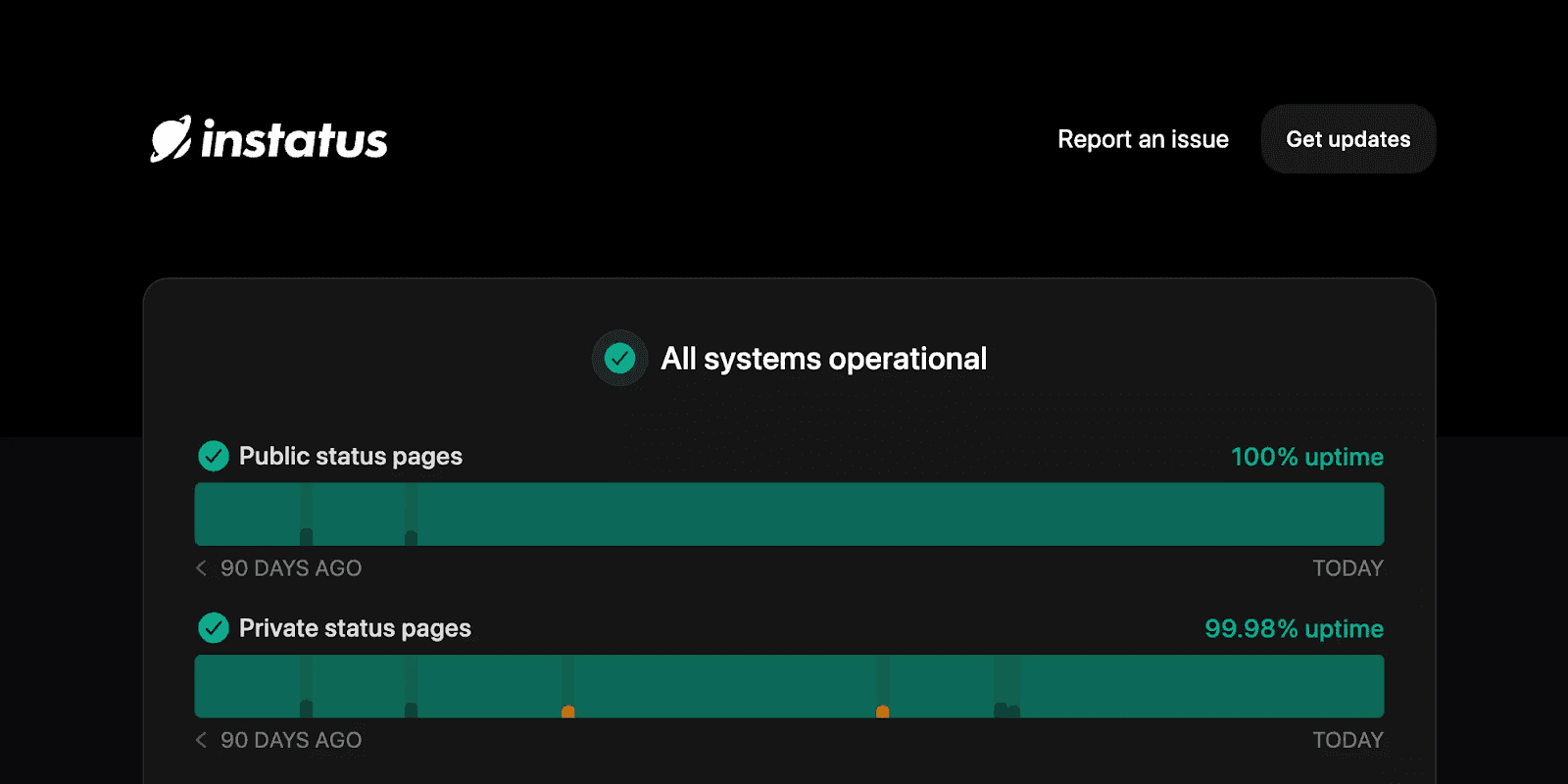
Task: Click the 99.98% uptime figure
Action: click(x=1294, y=628)
